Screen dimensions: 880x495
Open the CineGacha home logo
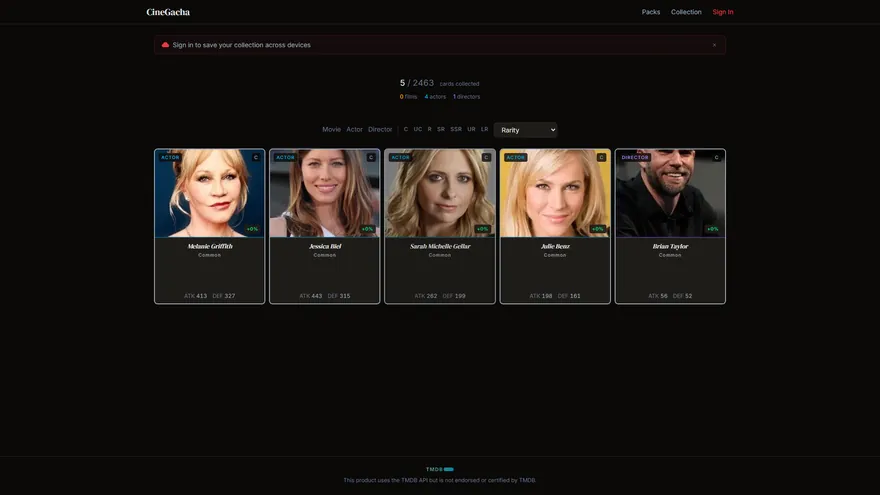[168, 12]
